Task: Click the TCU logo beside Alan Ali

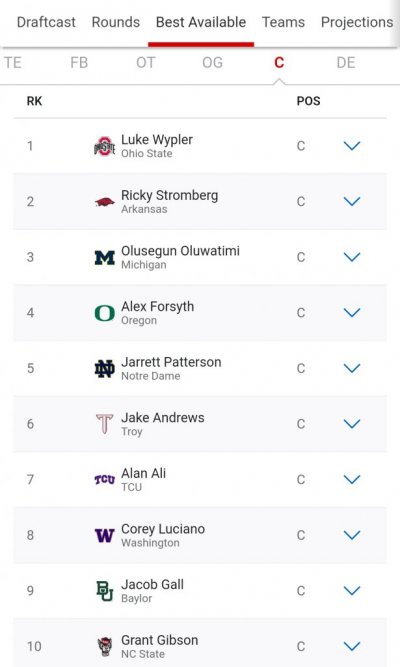Action: (104, 480)
